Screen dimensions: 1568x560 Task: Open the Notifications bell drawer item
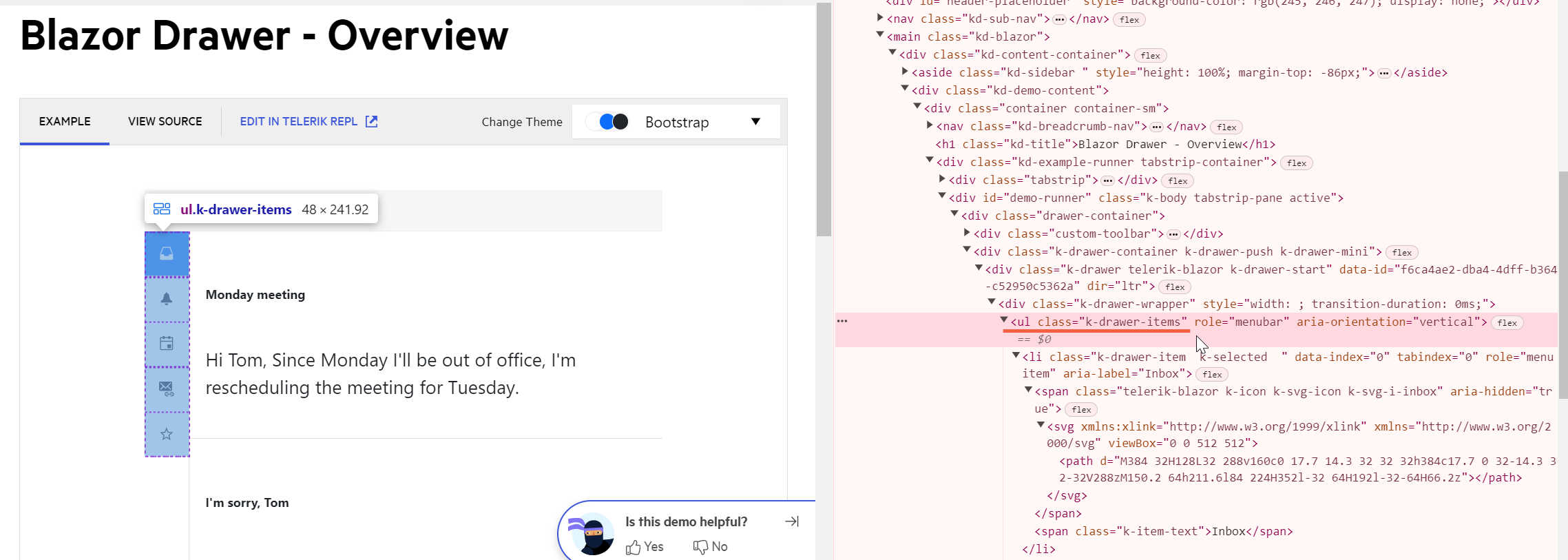(x=167, y=299)
